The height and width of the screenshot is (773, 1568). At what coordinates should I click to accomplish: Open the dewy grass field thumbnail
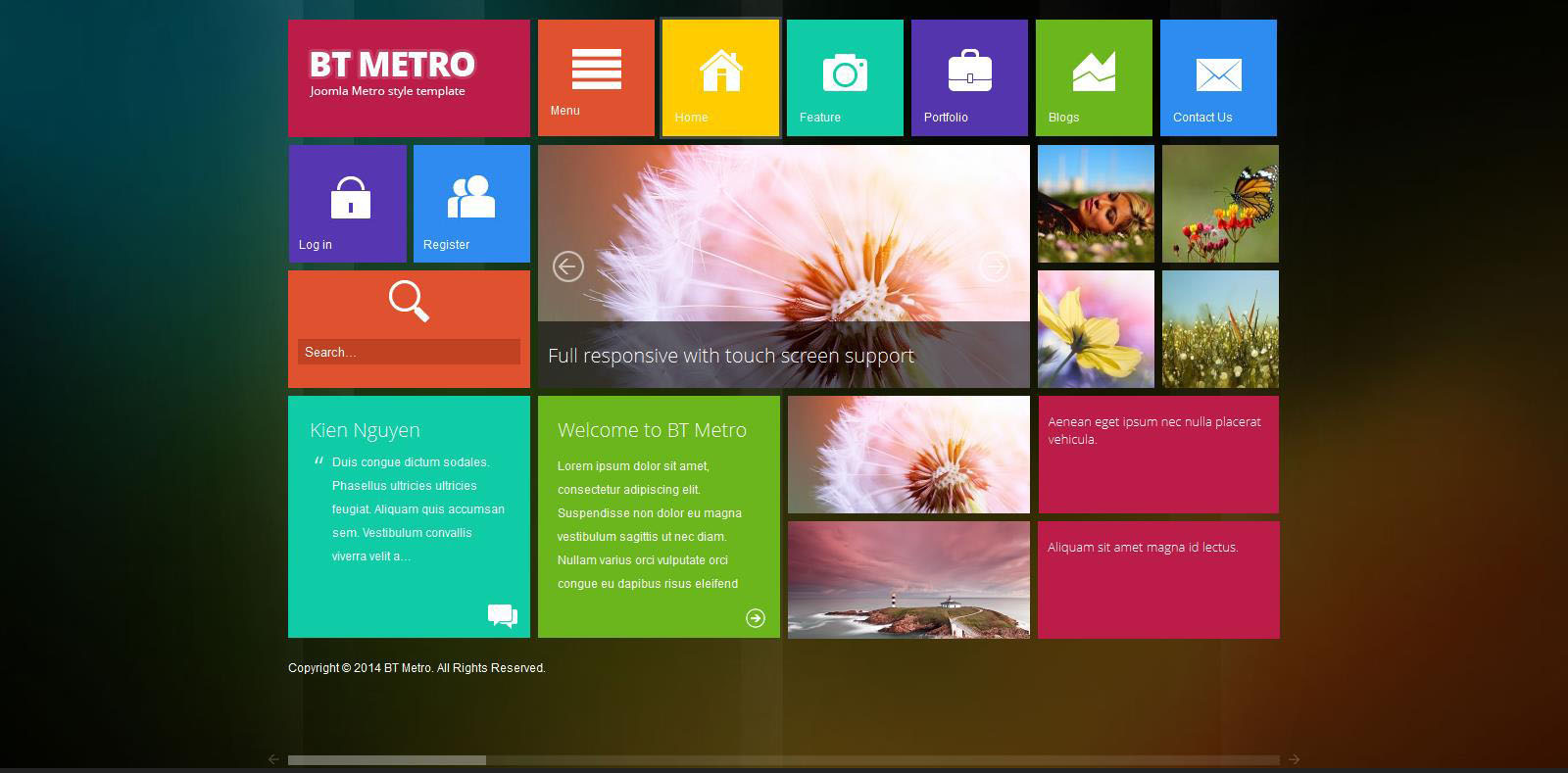click(x=1220, y=329)
